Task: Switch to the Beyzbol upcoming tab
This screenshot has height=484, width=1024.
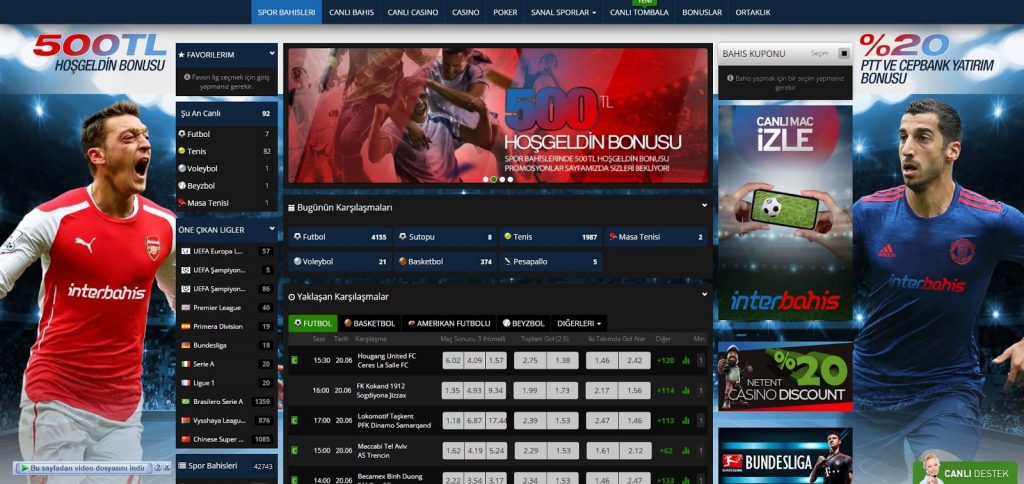Action: (x=524, y=323)
